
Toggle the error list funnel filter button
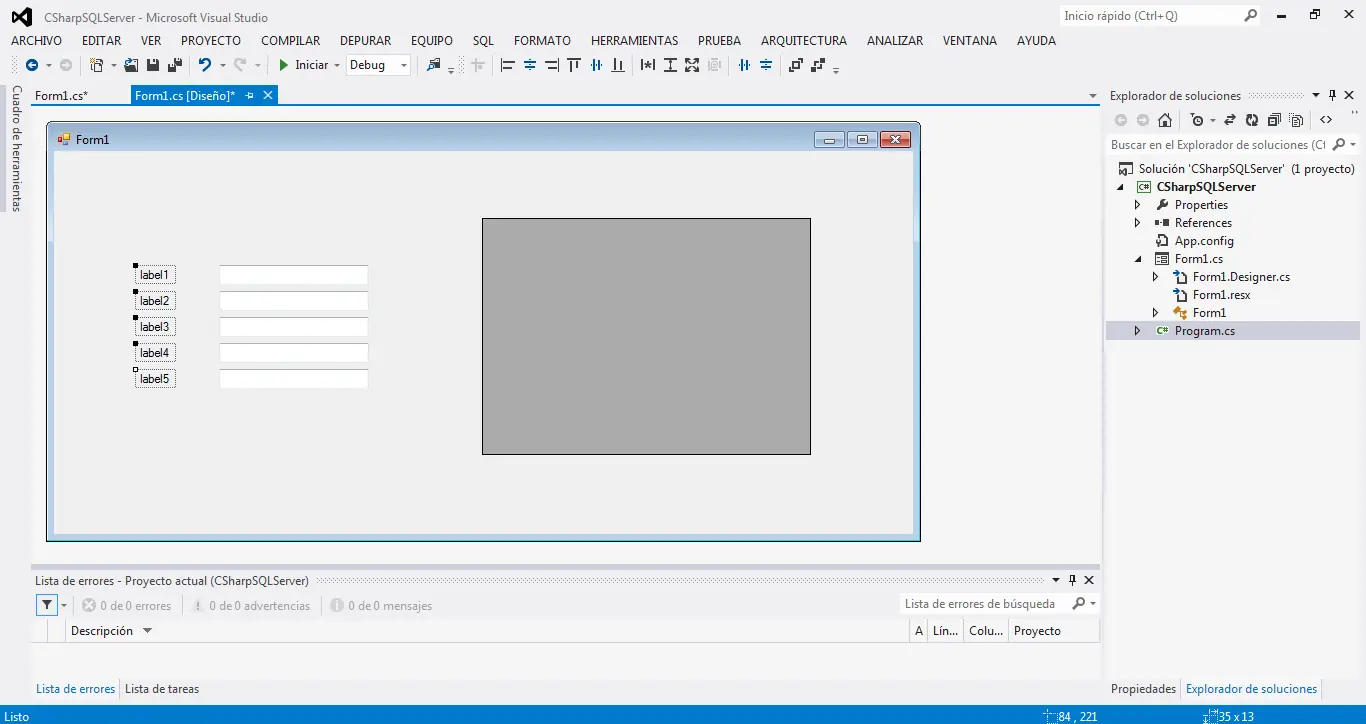pos(47,605)
